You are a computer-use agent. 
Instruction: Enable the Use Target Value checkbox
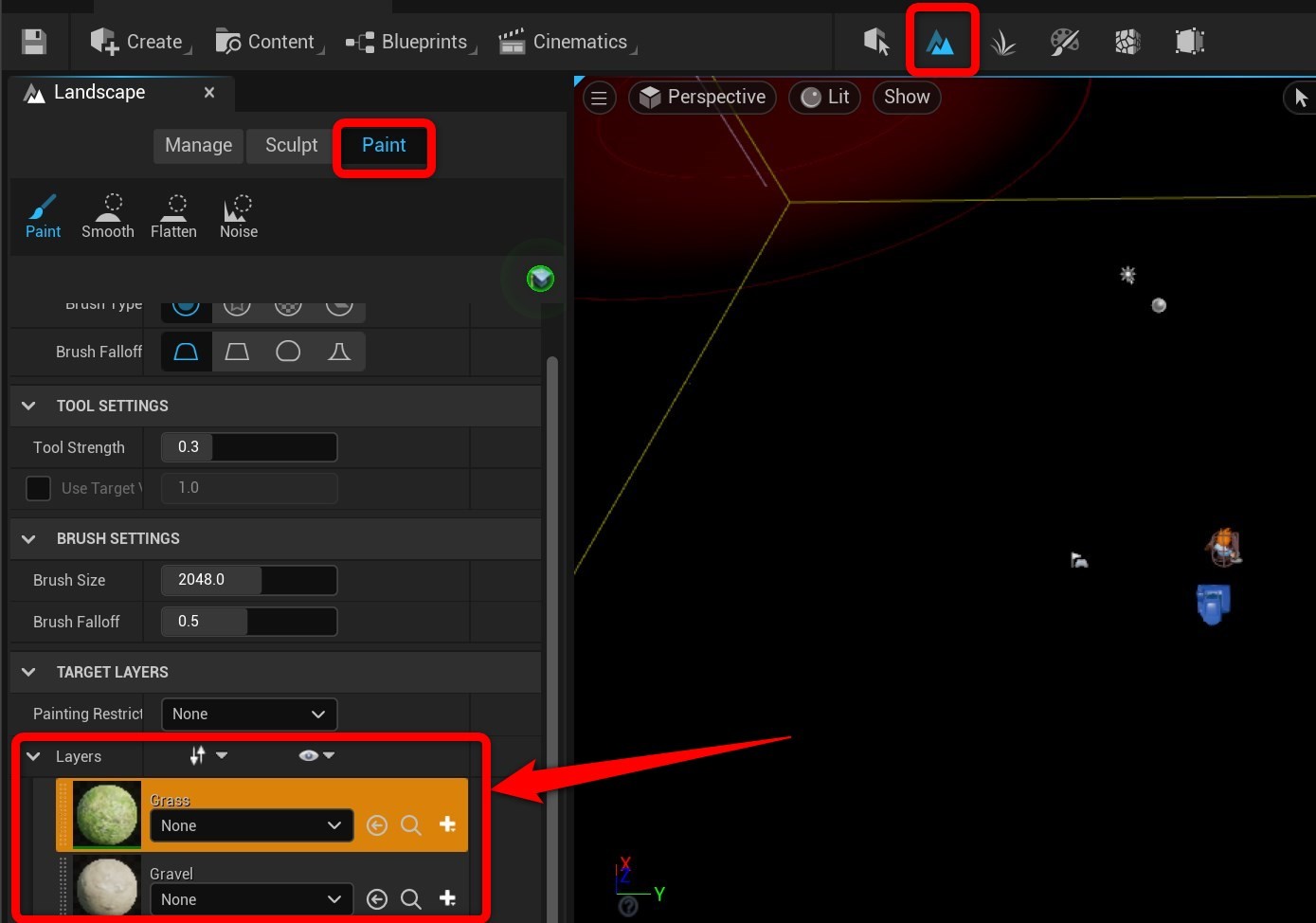click(x=38, y=488)
